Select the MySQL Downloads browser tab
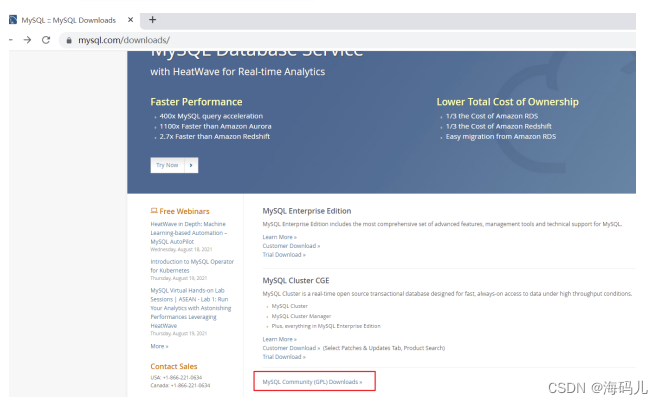Image resolution: width=663 pixels, height=404 pixels. pyautogui.click(x=72, y=20)
